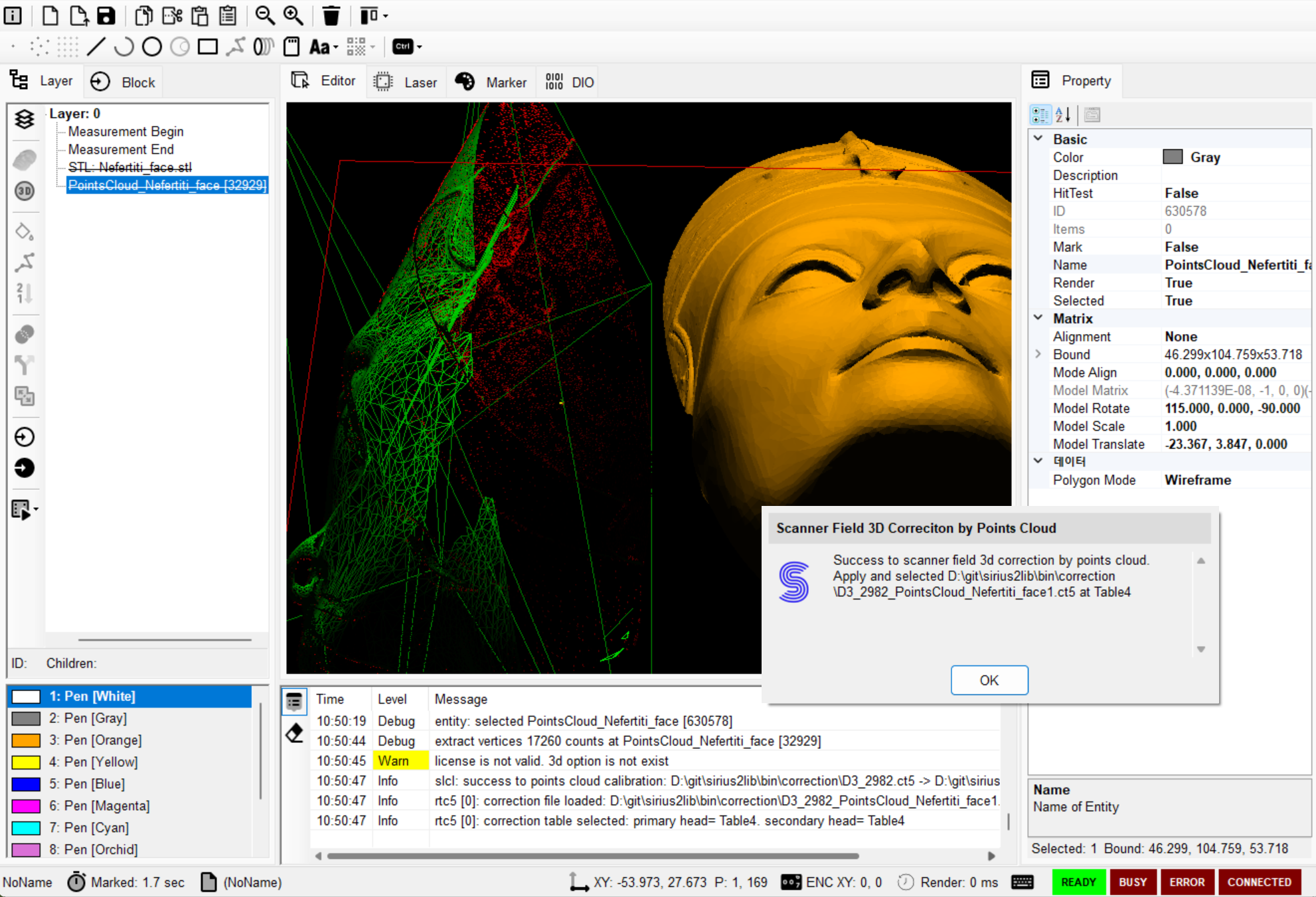Click the Save disk icon in toolbar

coord(106,15)
